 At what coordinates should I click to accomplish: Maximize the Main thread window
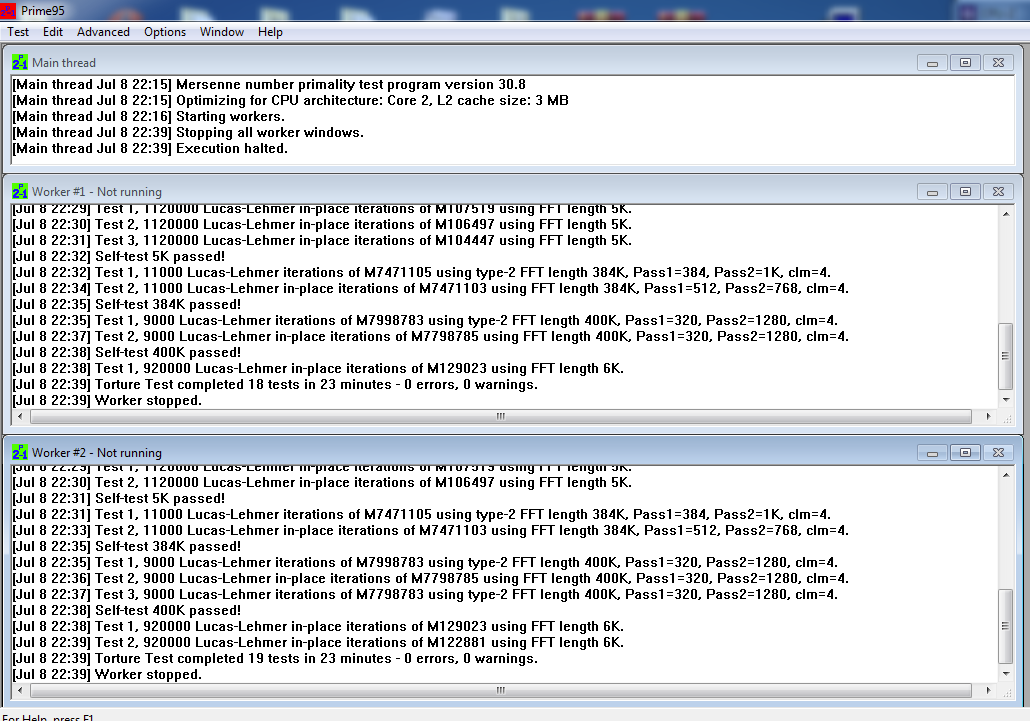(965, 63)
